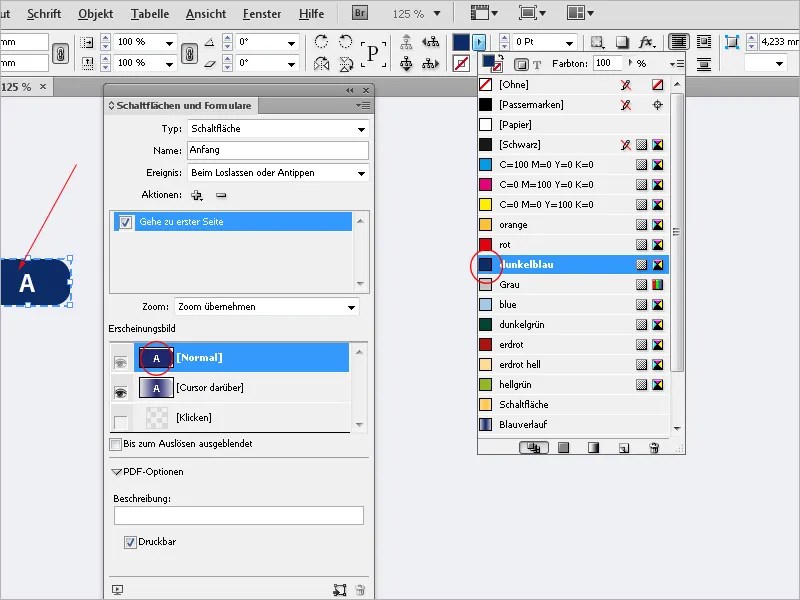
Task: Open the Ansicht menu
Action: [x=206, y=14]
